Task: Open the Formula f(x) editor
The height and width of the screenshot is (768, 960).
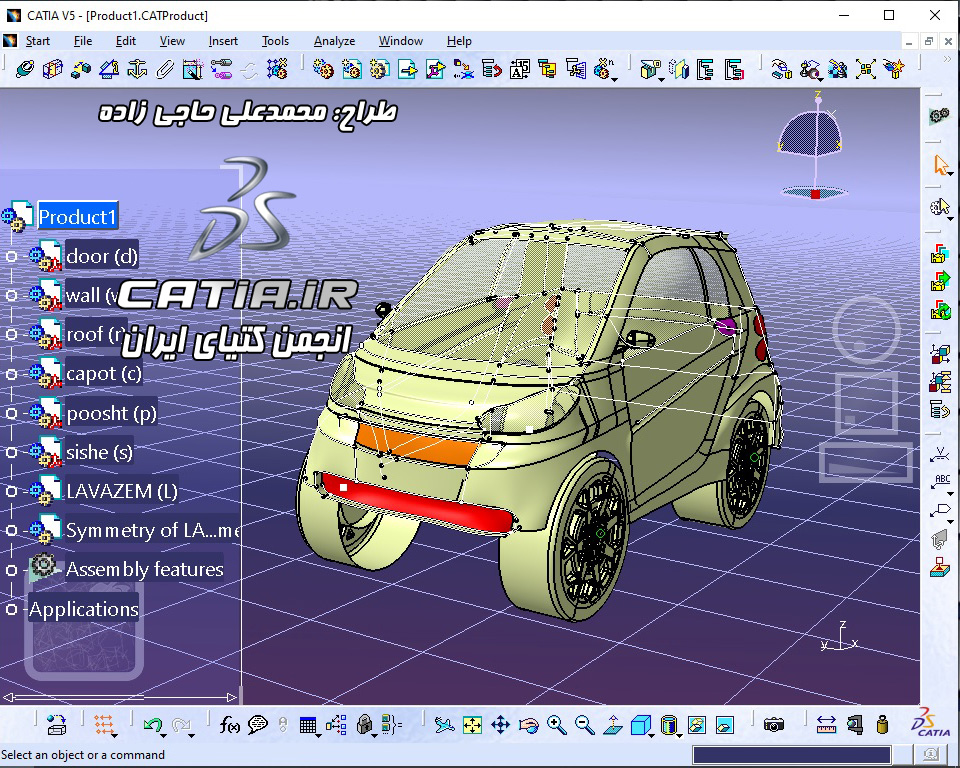Action: tap(230, 726)
